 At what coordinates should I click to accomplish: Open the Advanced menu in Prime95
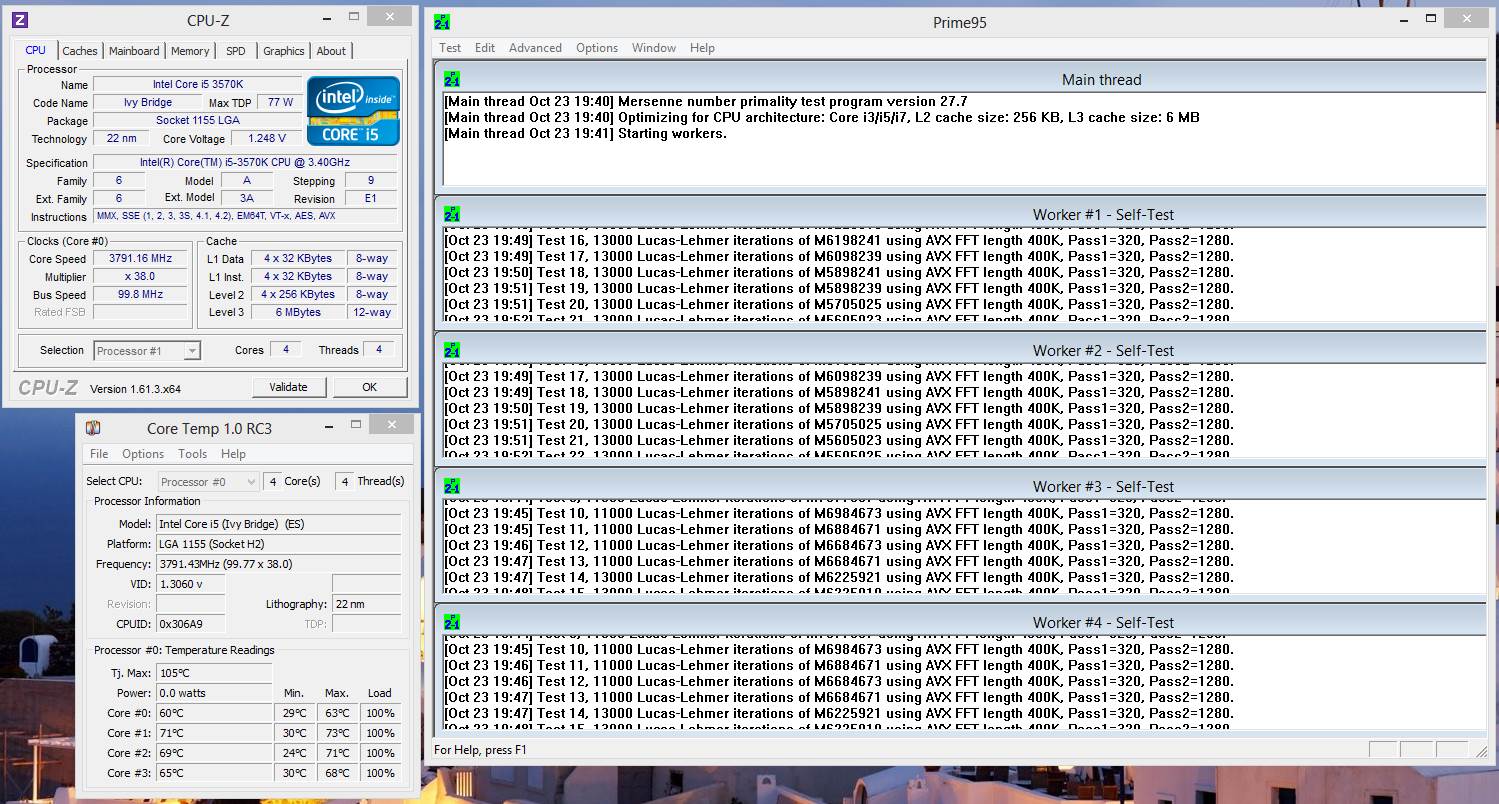coord(535,48)
